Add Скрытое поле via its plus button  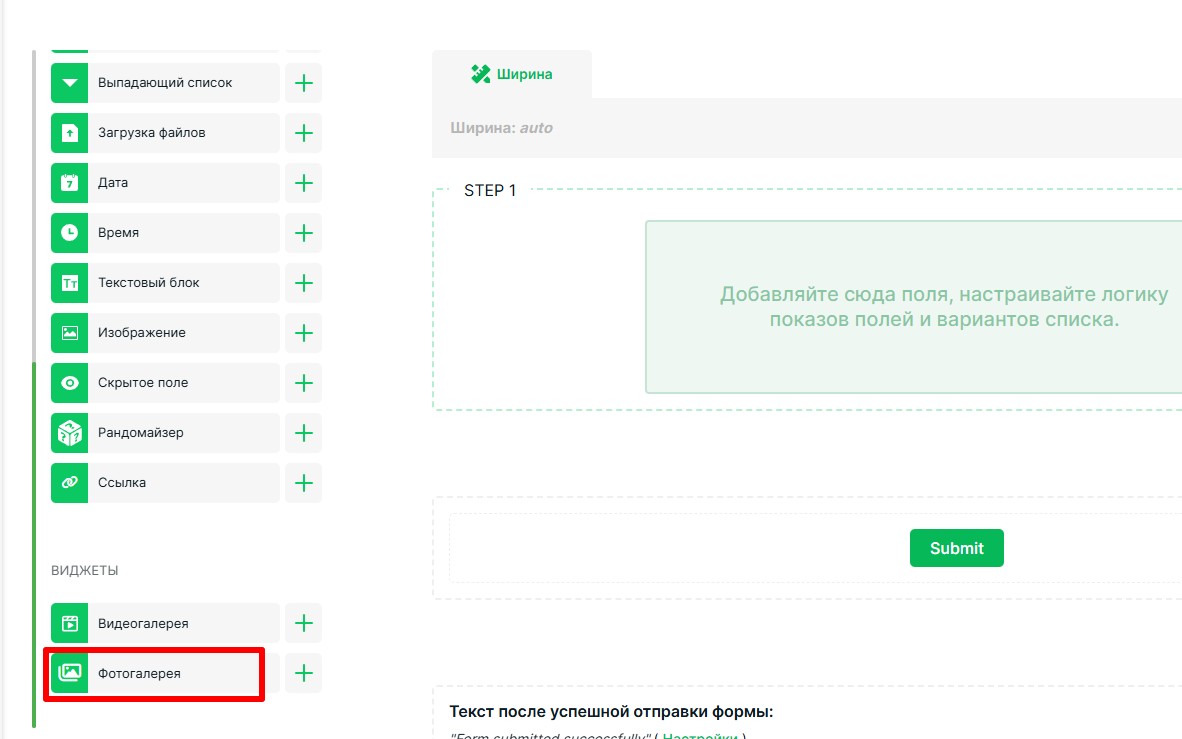tap(304, 383)
